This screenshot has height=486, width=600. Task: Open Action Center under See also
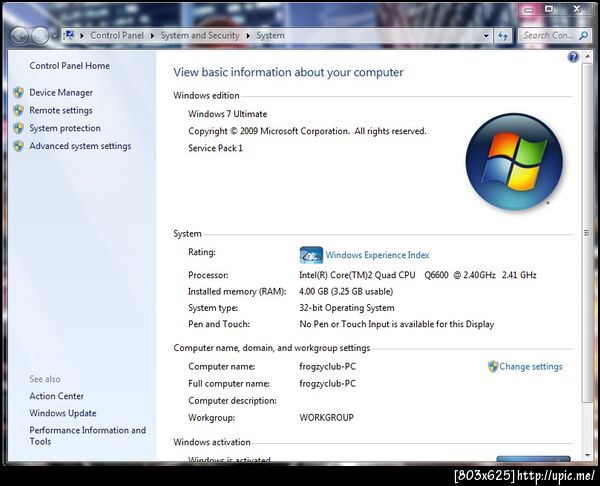(57, 396)
